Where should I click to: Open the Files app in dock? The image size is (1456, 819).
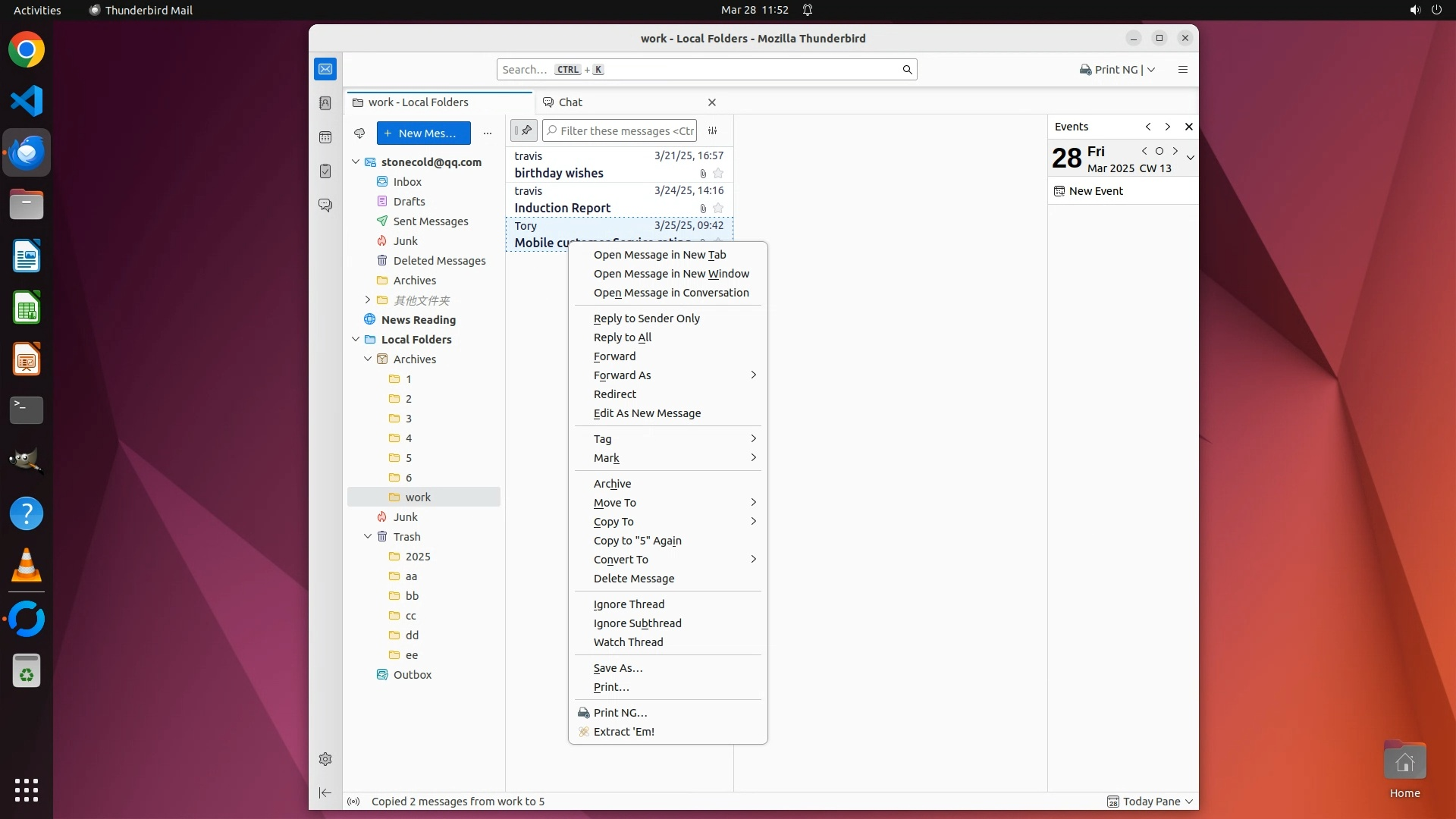(27, 205)
